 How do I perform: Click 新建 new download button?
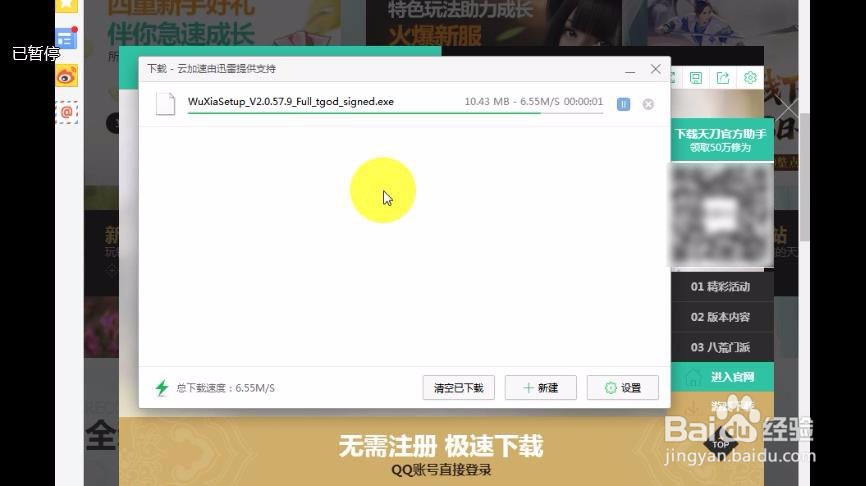[x=540, y=388]
